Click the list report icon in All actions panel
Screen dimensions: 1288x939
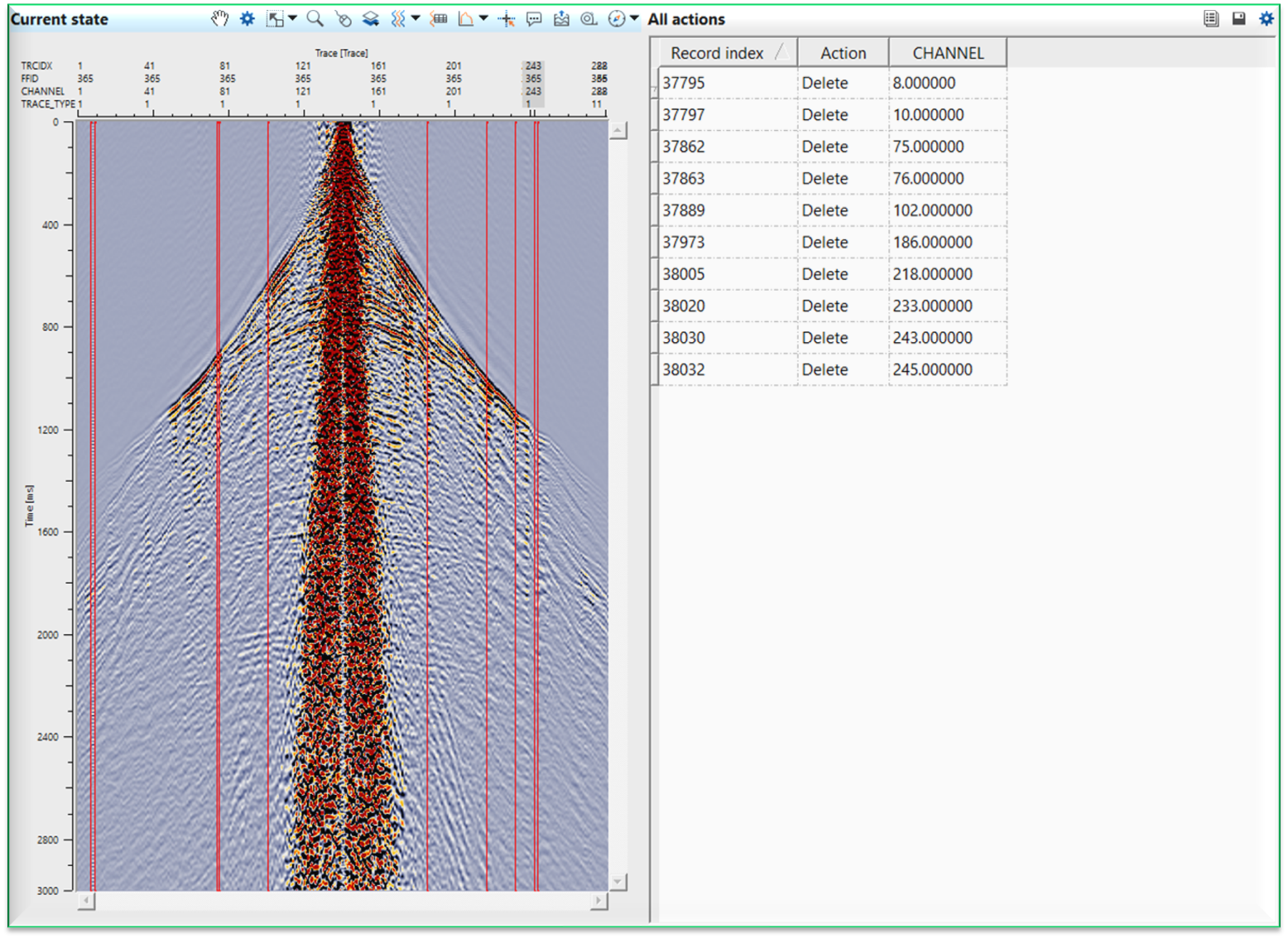(x=1210, y=17)
